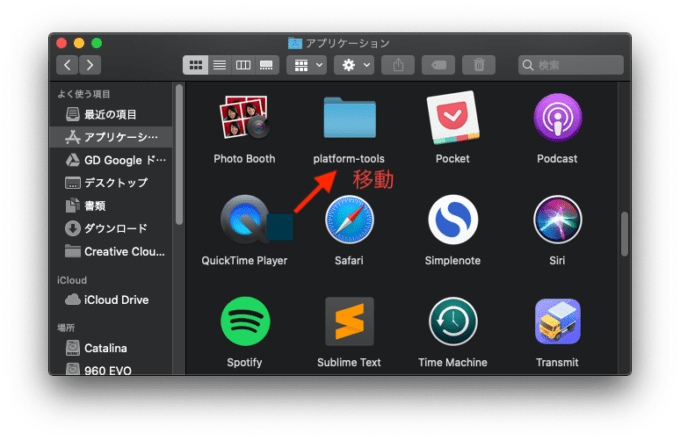Viewport: 680px width, 440px height.
Task: Click the Share toolbar button
Action: [x=398, y=65]
